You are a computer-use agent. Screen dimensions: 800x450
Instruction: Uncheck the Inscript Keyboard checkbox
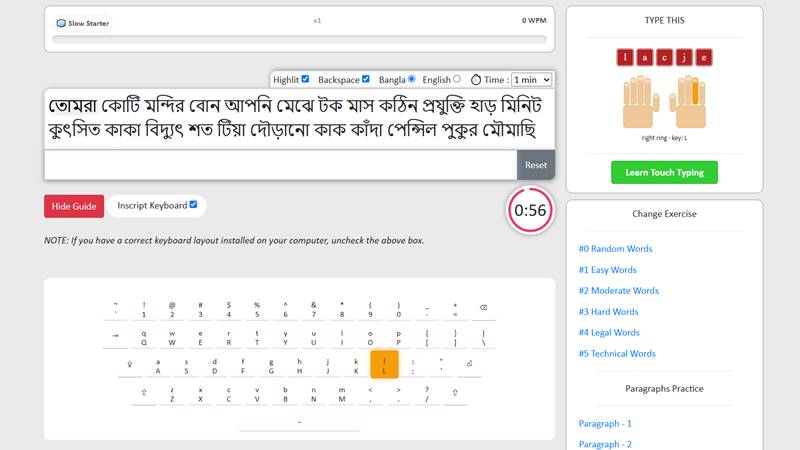[193, 204]
